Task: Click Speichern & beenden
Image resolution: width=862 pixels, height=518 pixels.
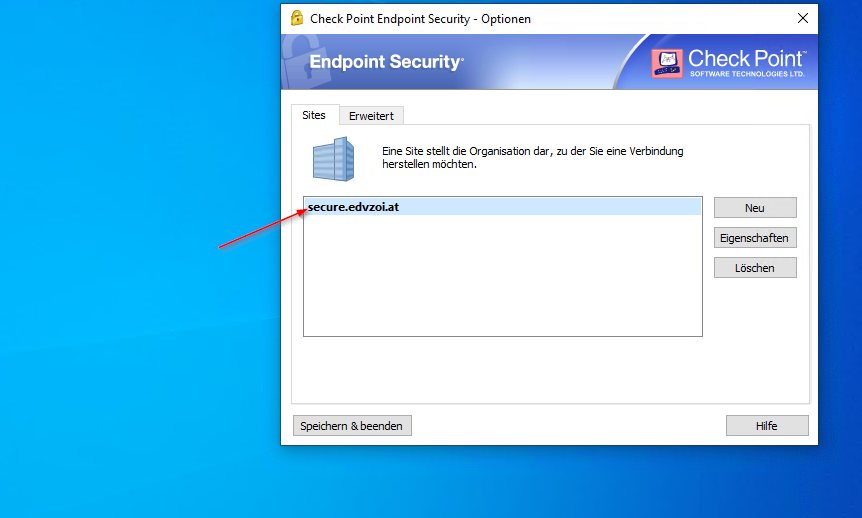Action: [351, 426]
